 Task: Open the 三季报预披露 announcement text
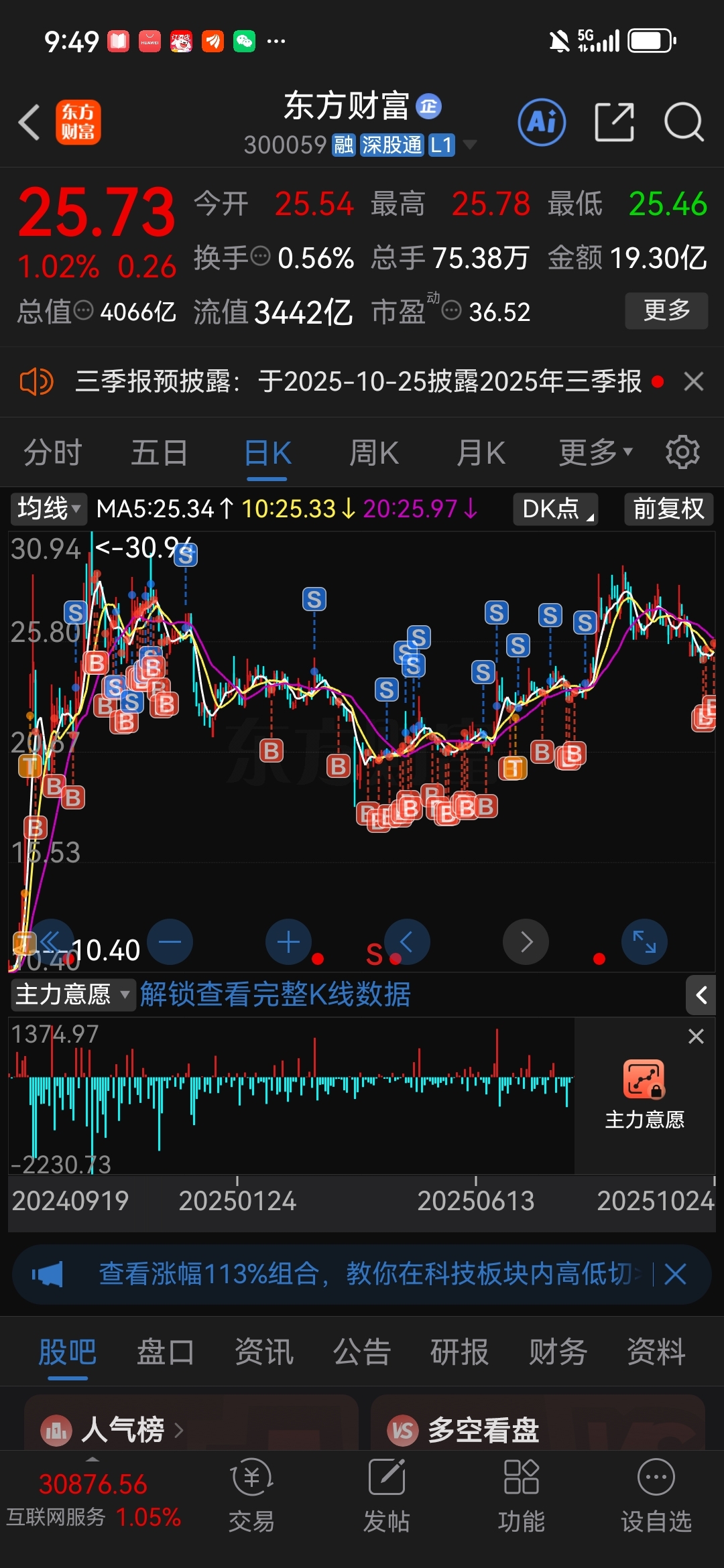coord(359,382)
